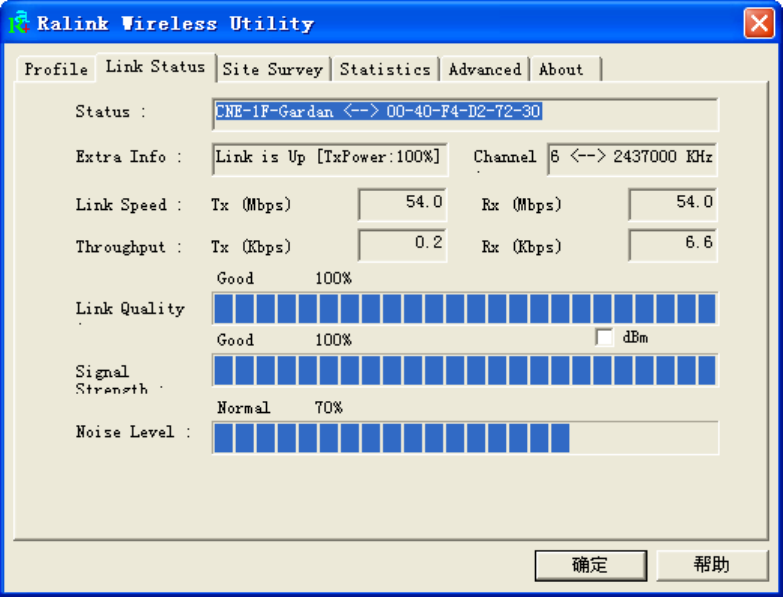
Task: Show the About tab
Action: (565, 69)
